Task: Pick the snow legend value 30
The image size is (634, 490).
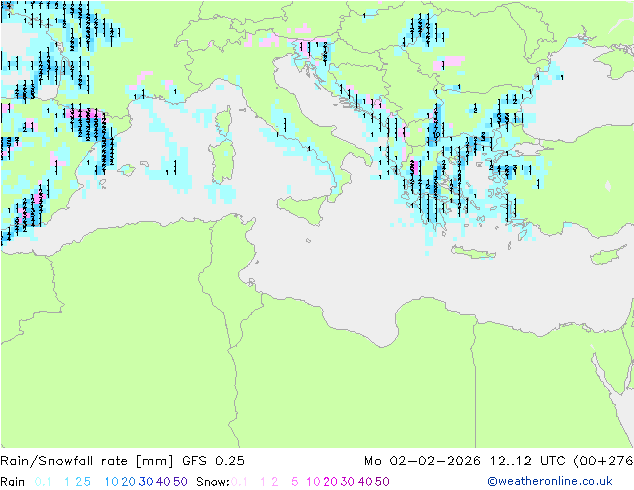Action: point(347,482)
